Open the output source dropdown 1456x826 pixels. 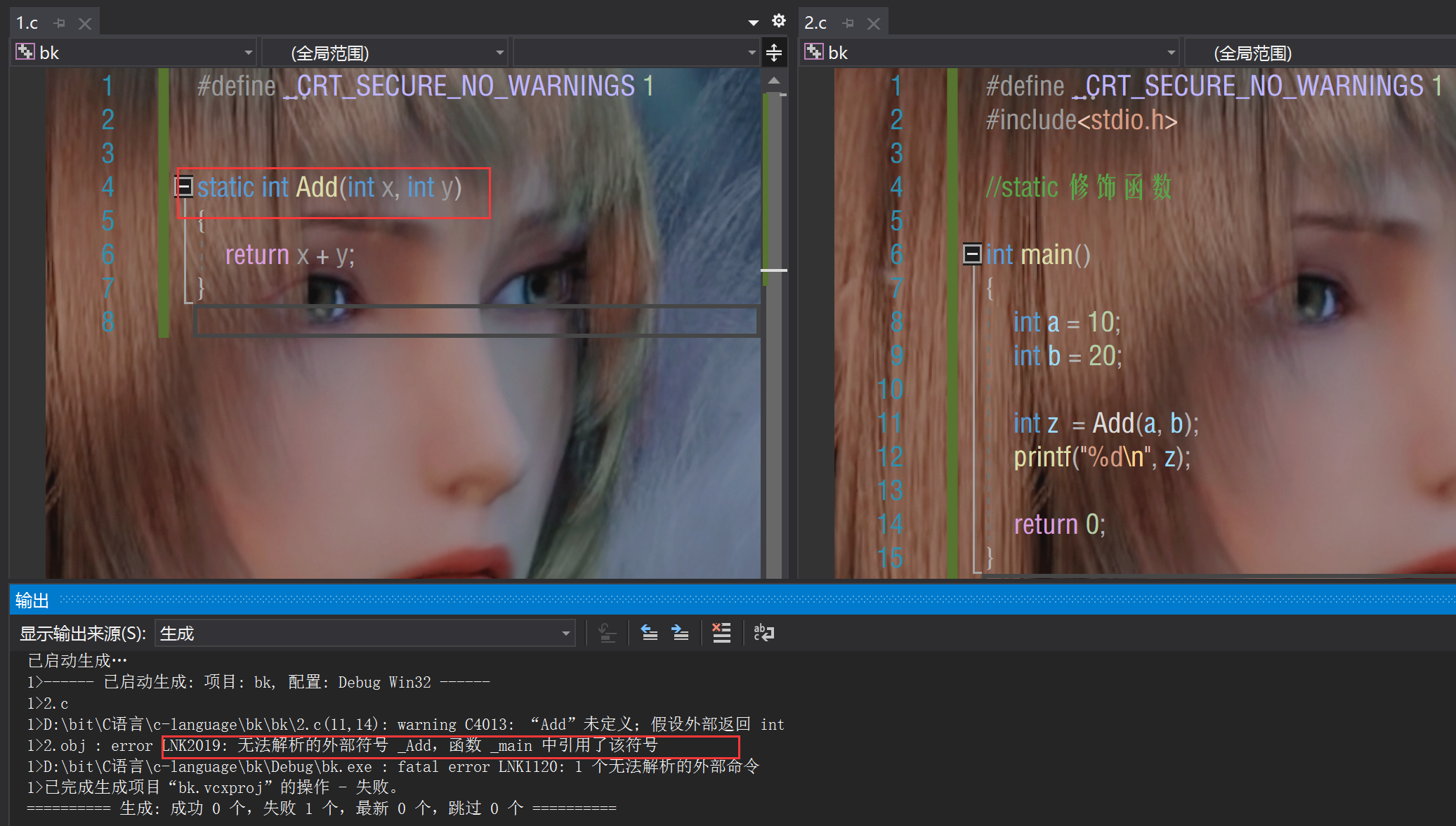(x=565, y=634)
